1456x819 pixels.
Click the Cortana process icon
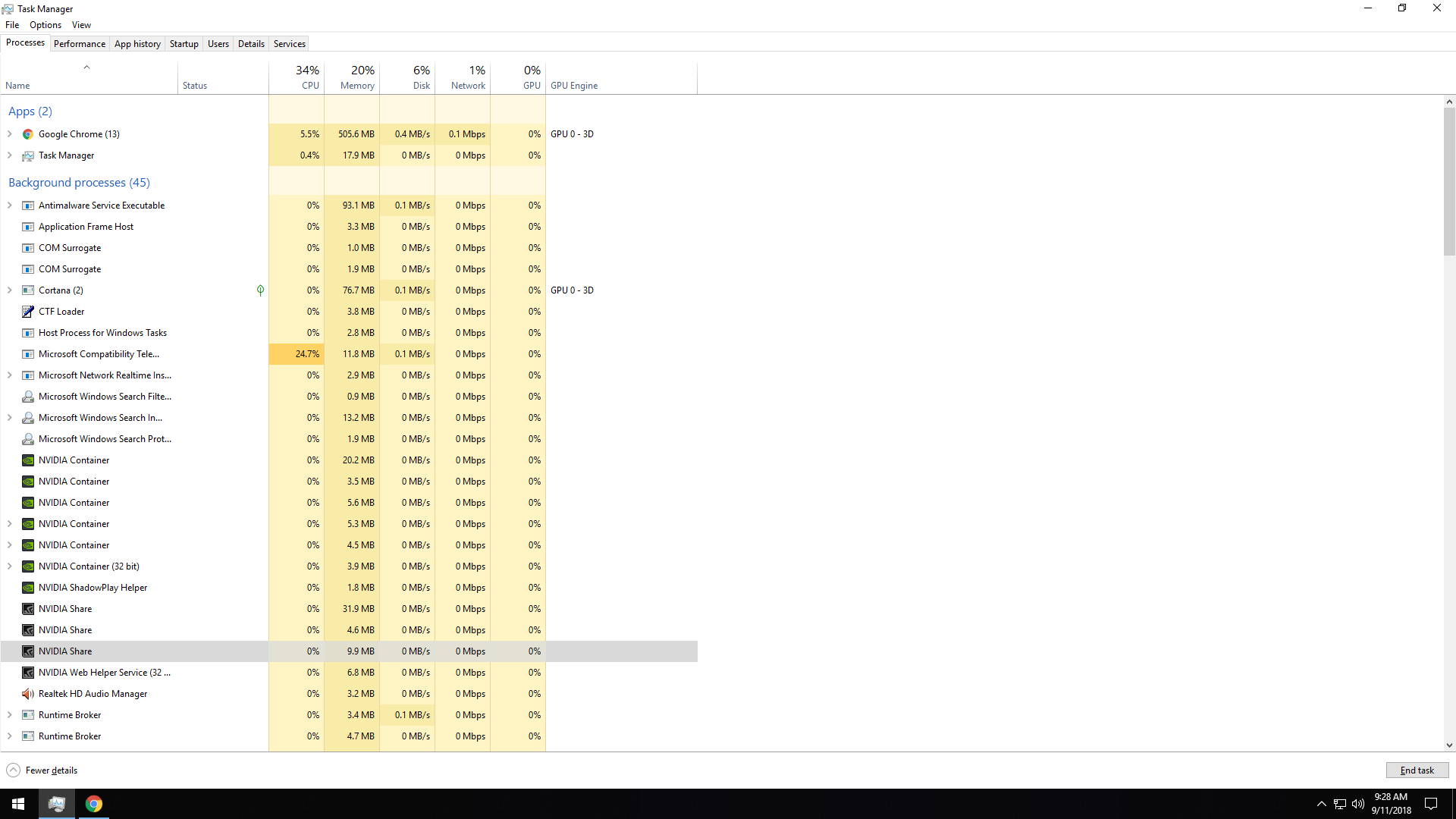[28, 290]
